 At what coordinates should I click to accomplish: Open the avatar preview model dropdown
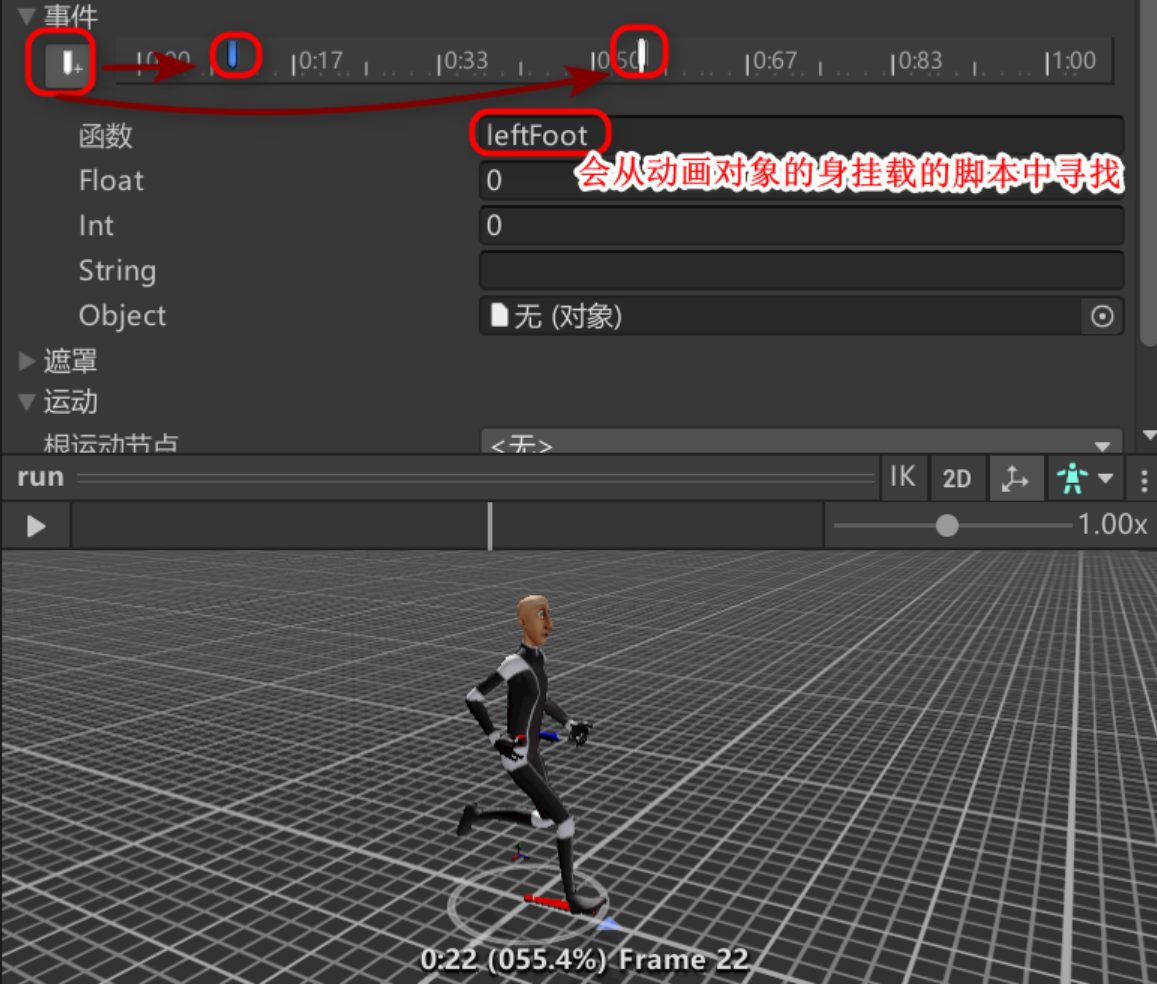tap(1084, 479)
